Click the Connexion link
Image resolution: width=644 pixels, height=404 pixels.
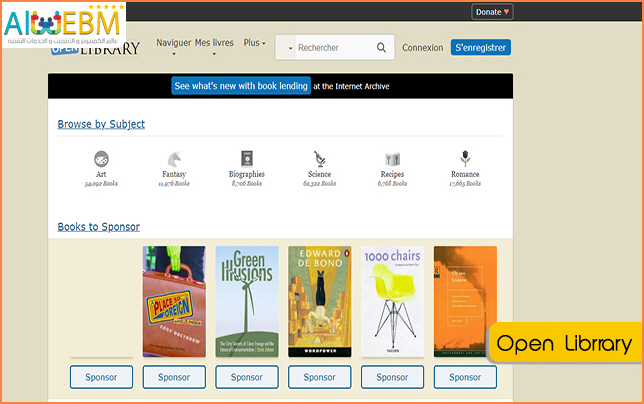[x=423, y=48]
